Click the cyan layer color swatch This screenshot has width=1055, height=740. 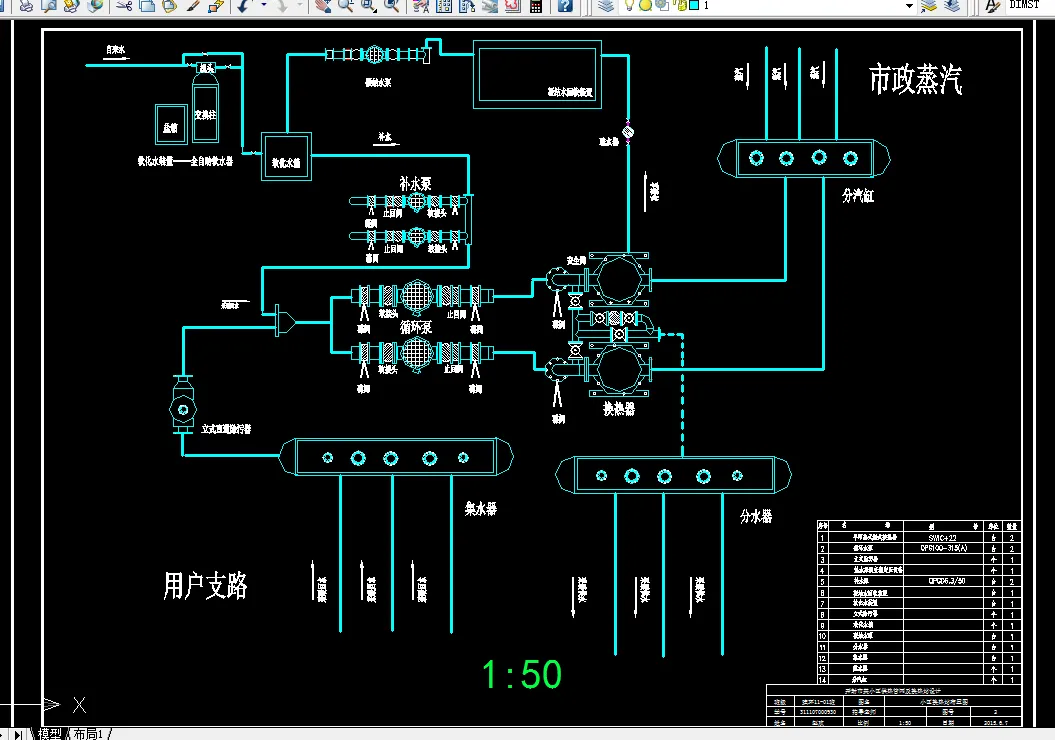pyautogui.click(x=694, y=5)
